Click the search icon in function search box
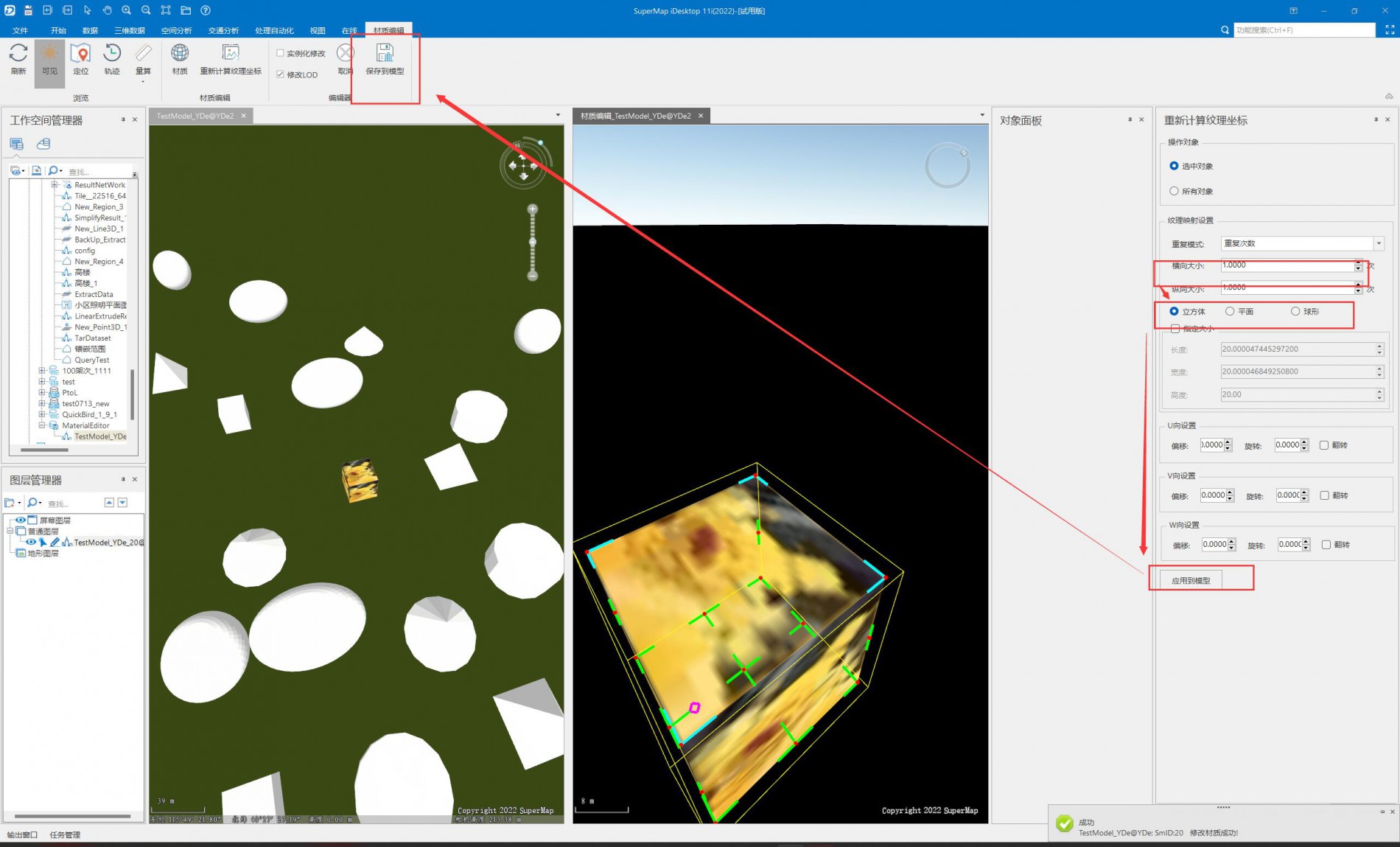 pos(1225,30)
